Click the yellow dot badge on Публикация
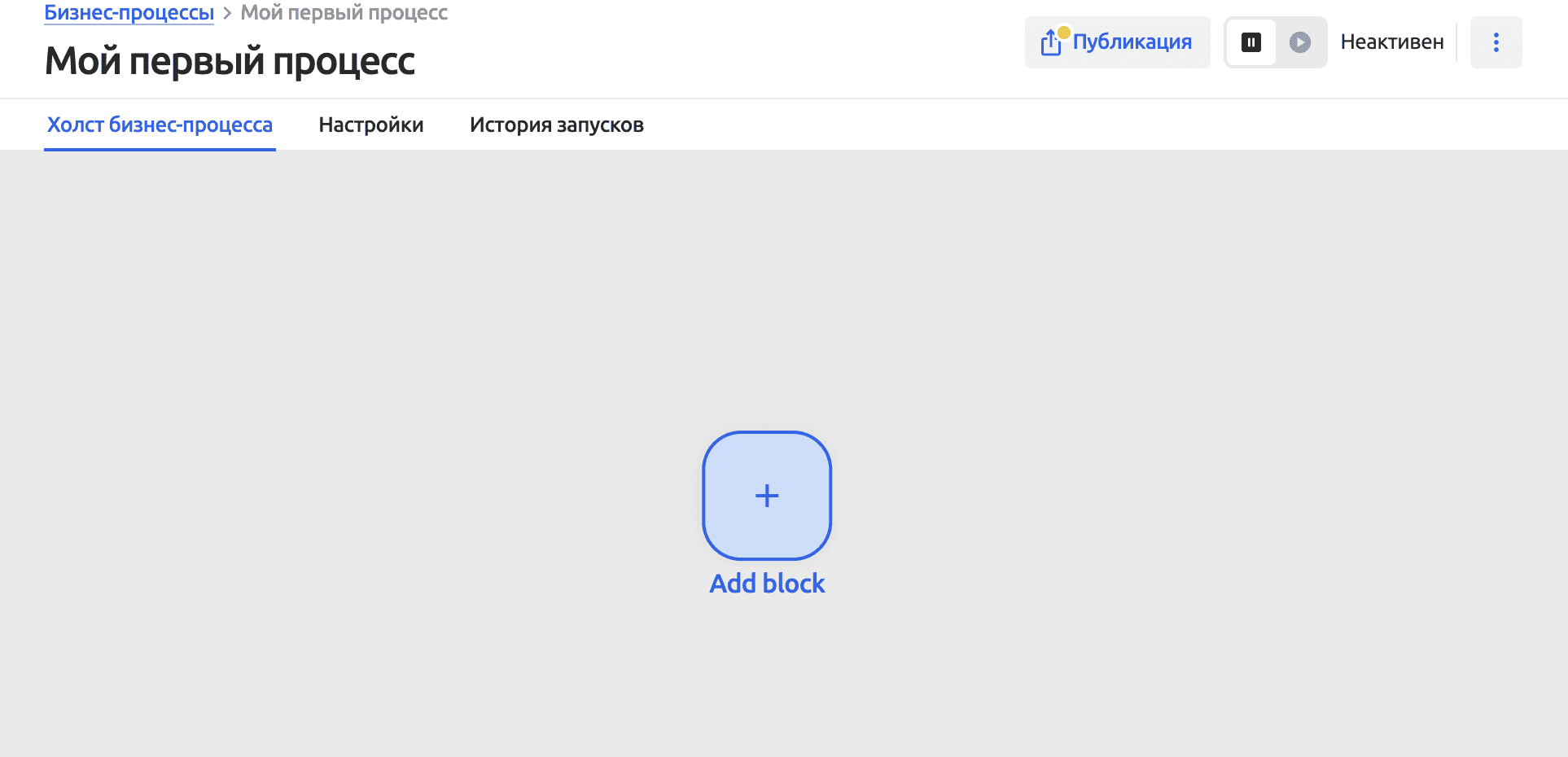Screen dimensions: 1568x757 point(1064,33)
